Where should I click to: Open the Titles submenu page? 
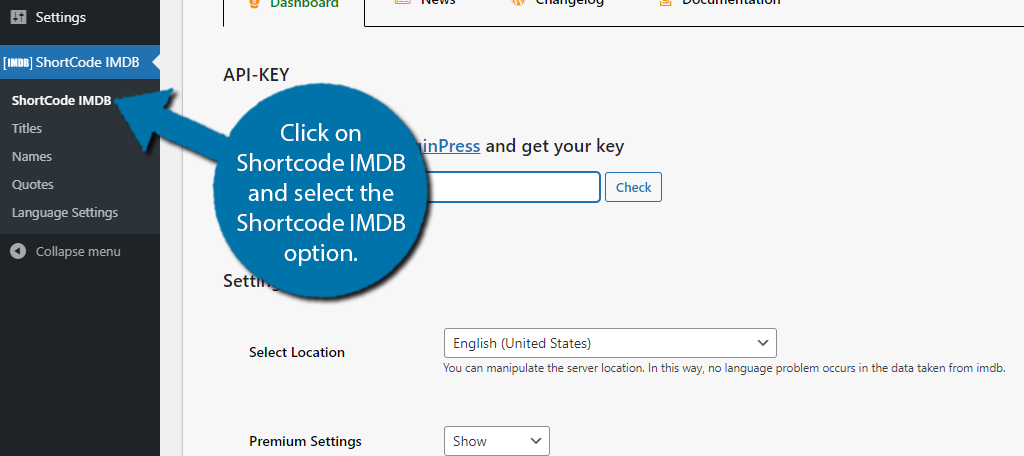[27, 129]
